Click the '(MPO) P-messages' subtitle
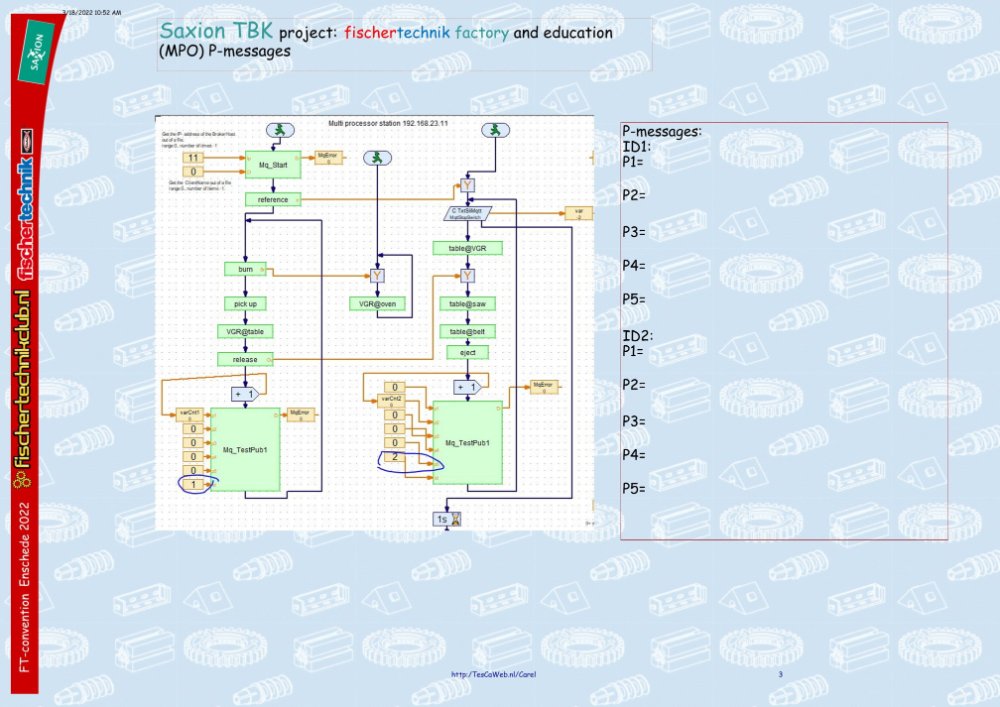 [x=224, y=51]
